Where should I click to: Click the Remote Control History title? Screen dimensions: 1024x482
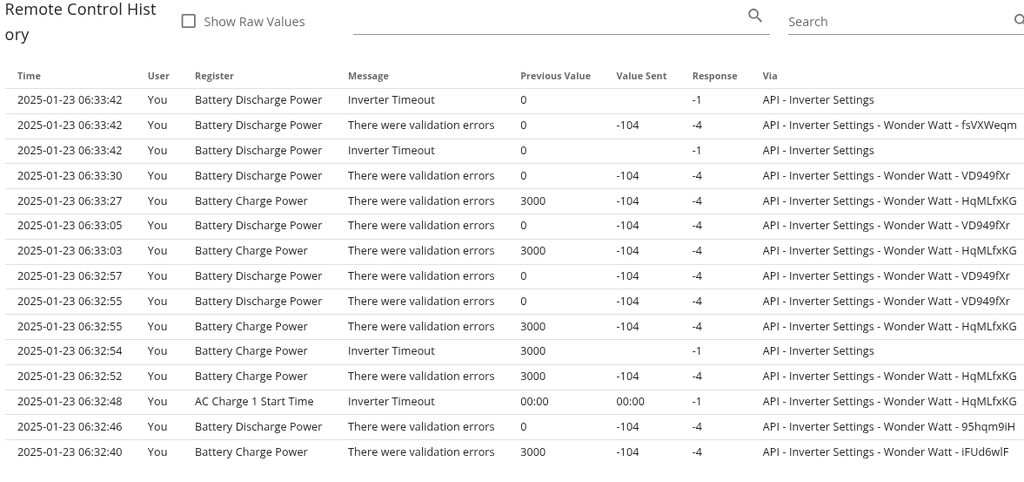[x=80, y=21]
